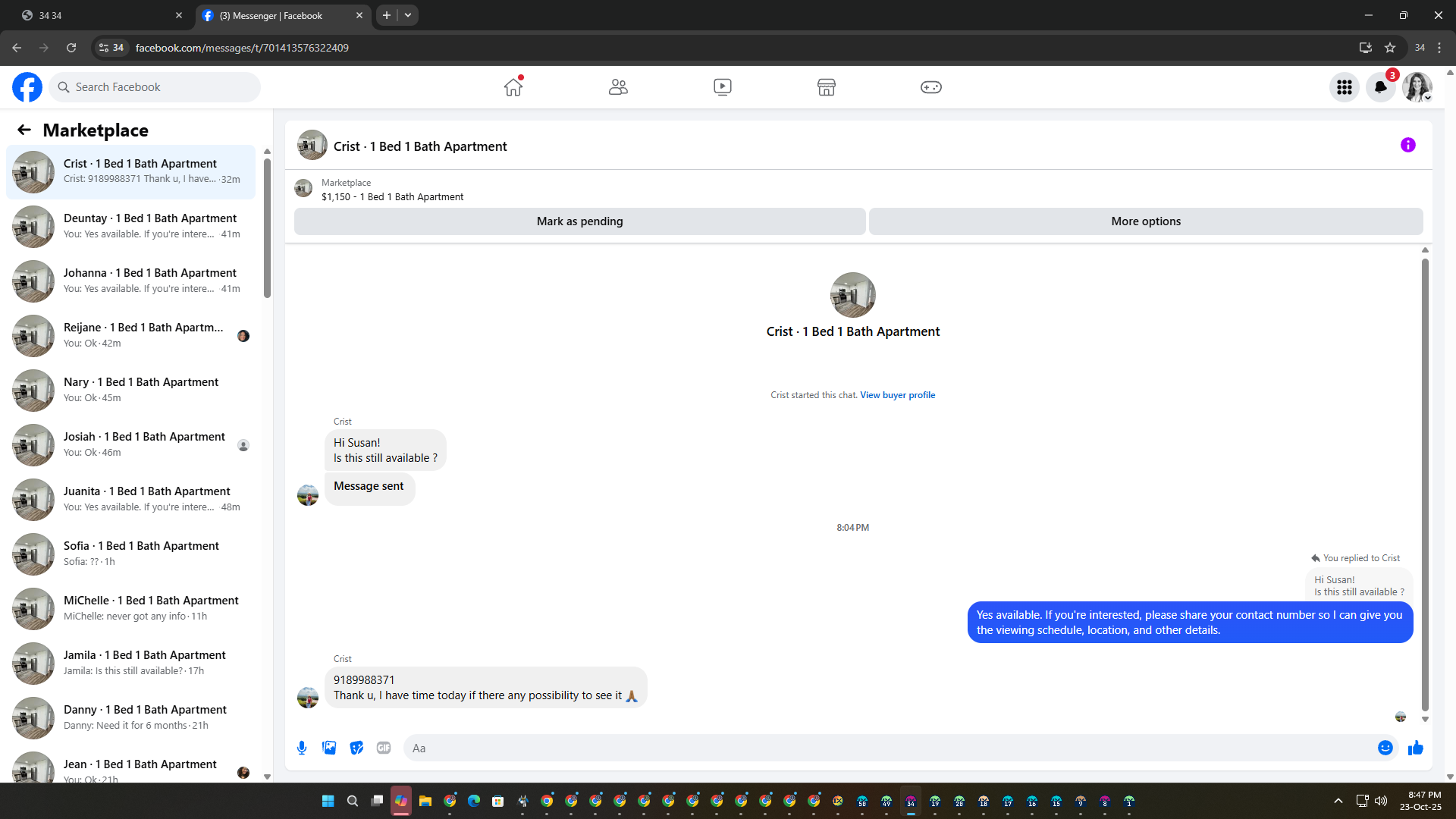Screen dimensions: 1456x819
Task: Open View buyer profile link
Action: 897,395
